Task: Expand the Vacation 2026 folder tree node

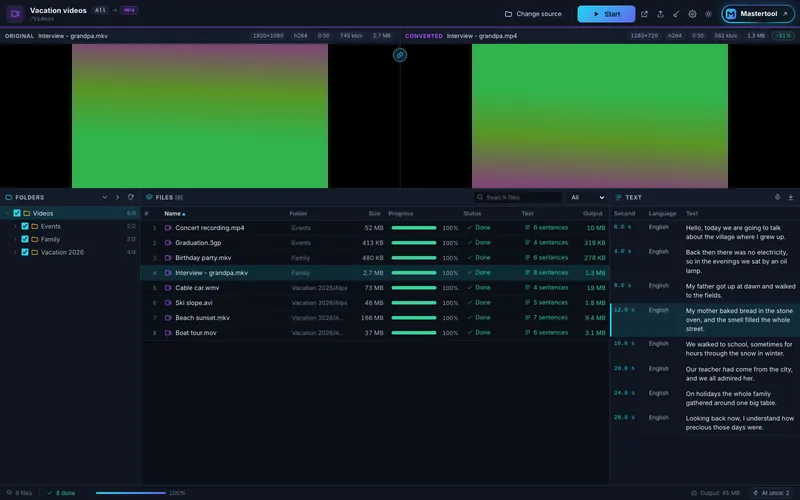Action: [x=15, y=252]
